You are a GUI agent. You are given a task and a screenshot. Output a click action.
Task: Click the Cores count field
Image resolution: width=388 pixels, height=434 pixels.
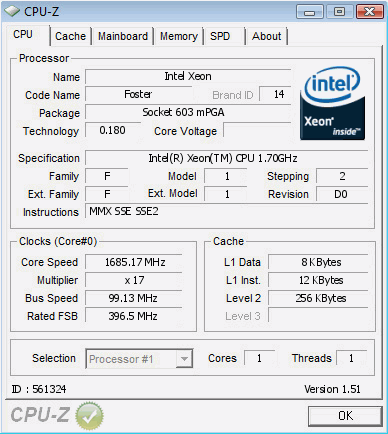[259, 358]
